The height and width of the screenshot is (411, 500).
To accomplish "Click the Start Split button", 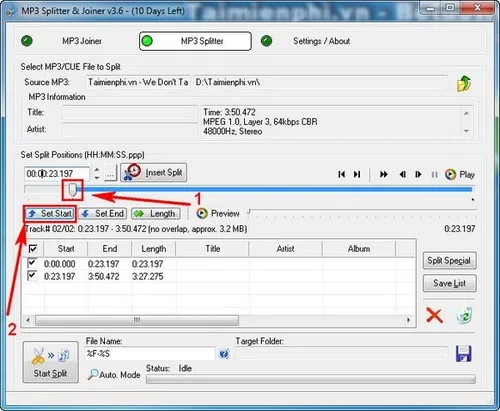I will coord(51,362).
